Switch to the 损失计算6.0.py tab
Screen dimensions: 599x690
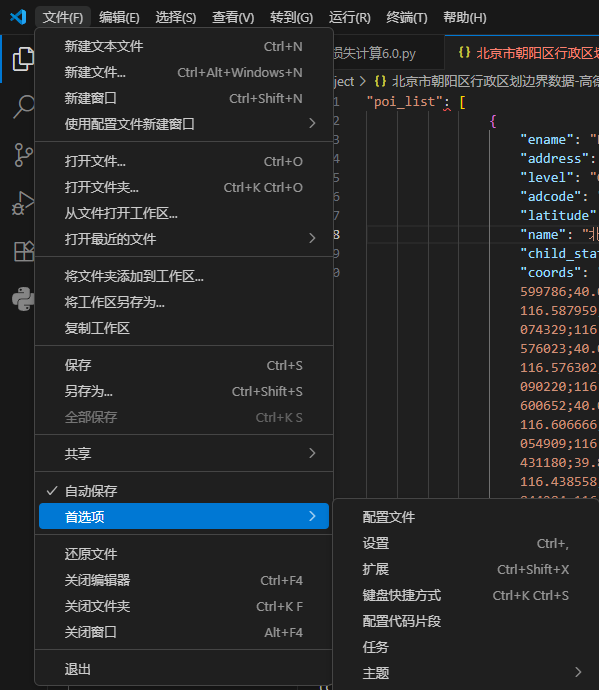coord(389,53)
